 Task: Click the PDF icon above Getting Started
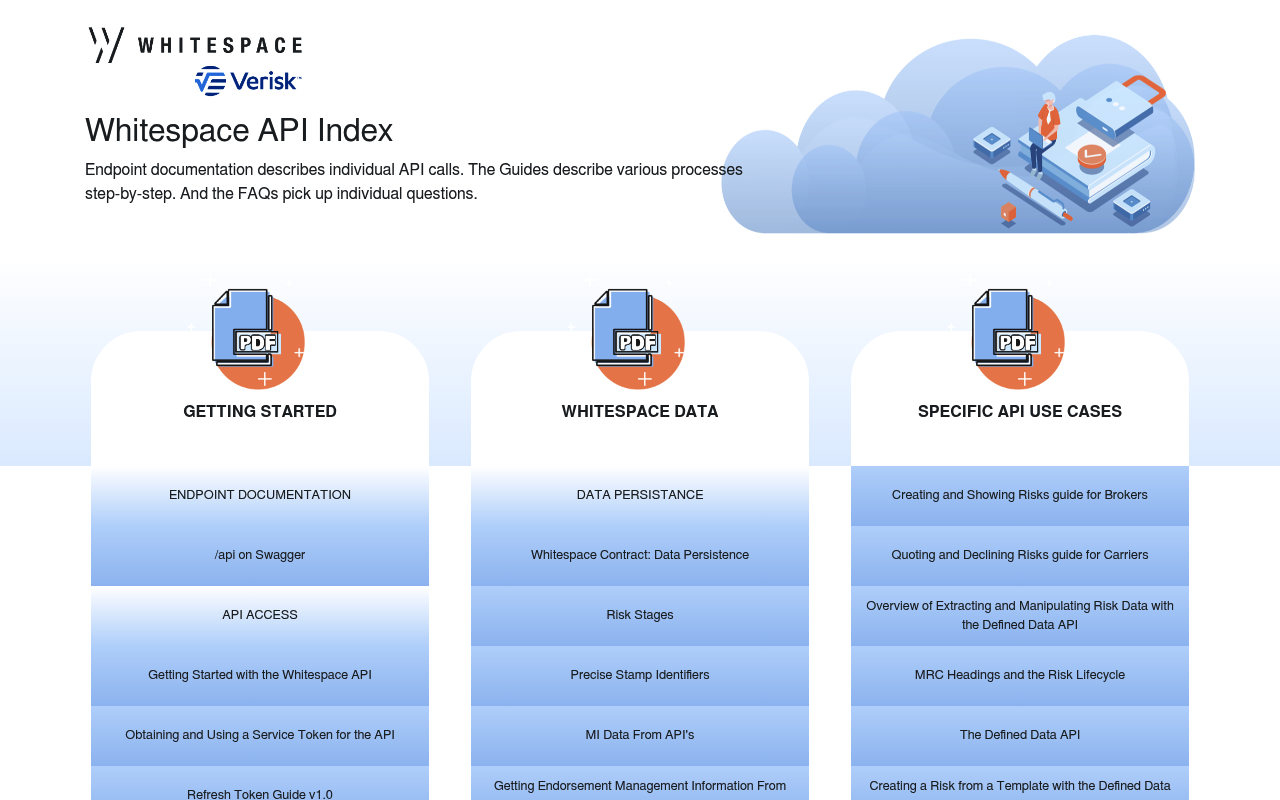point(259,338)
